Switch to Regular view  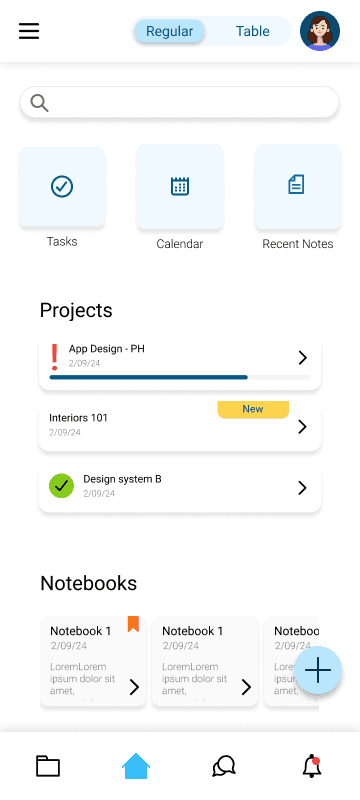[169, 31]
